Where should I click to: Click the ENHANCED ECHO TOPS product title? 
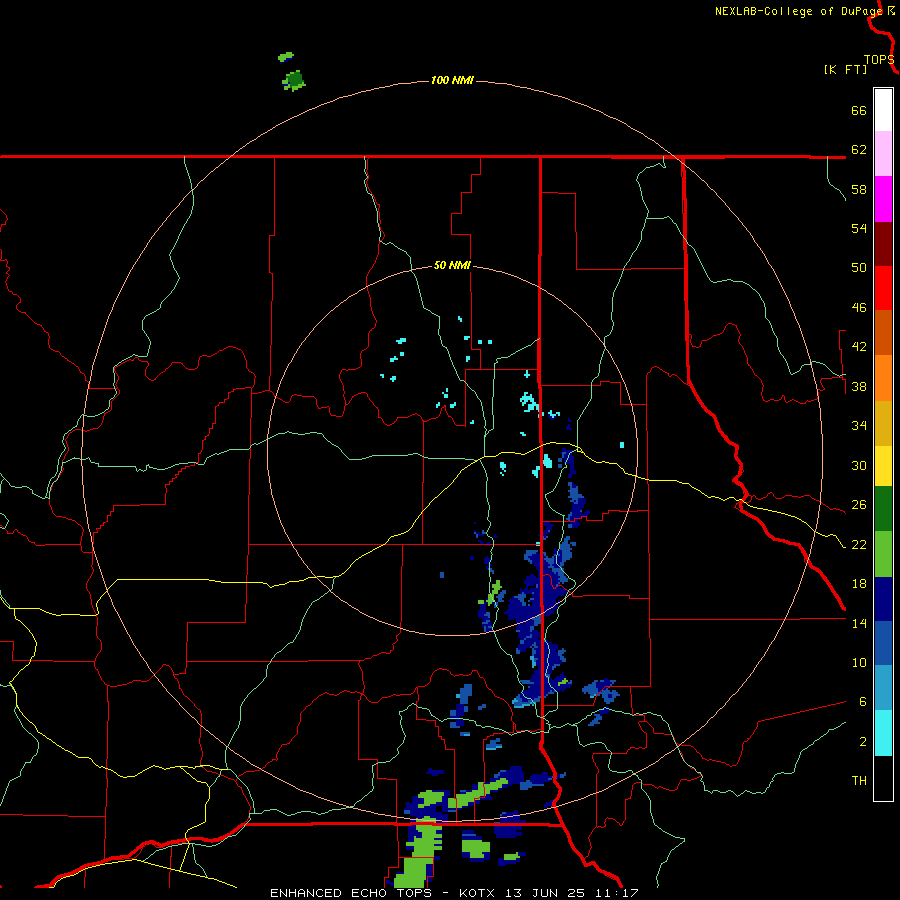tap(351, 893)
